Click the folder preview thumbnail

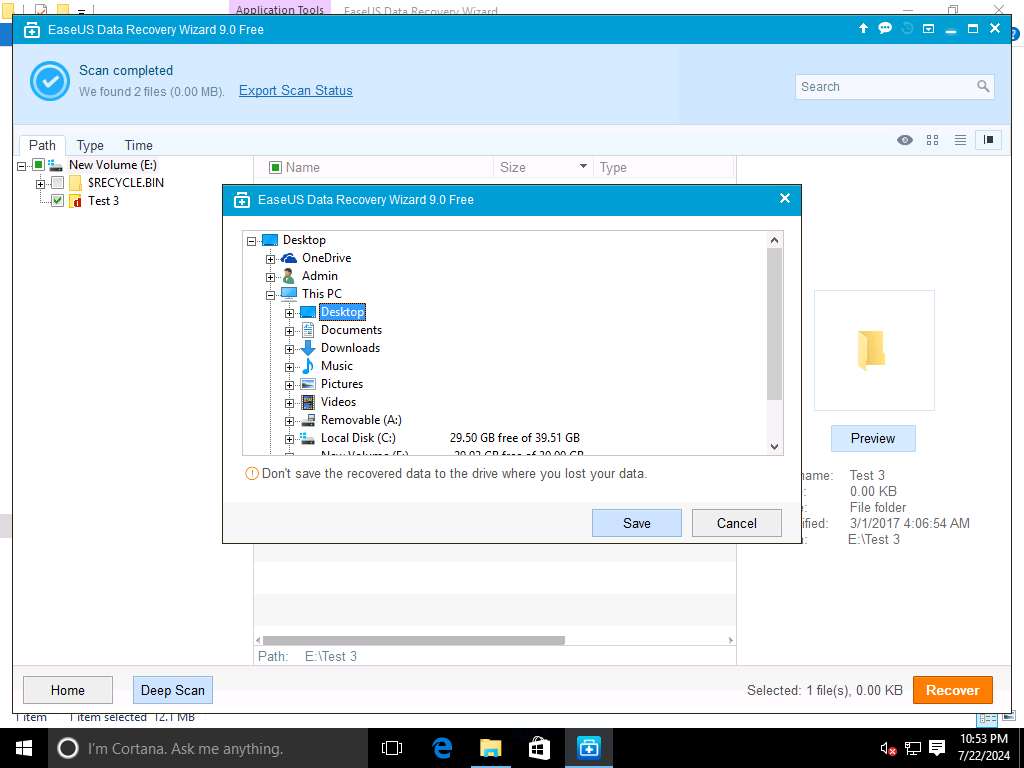(874, 351)
